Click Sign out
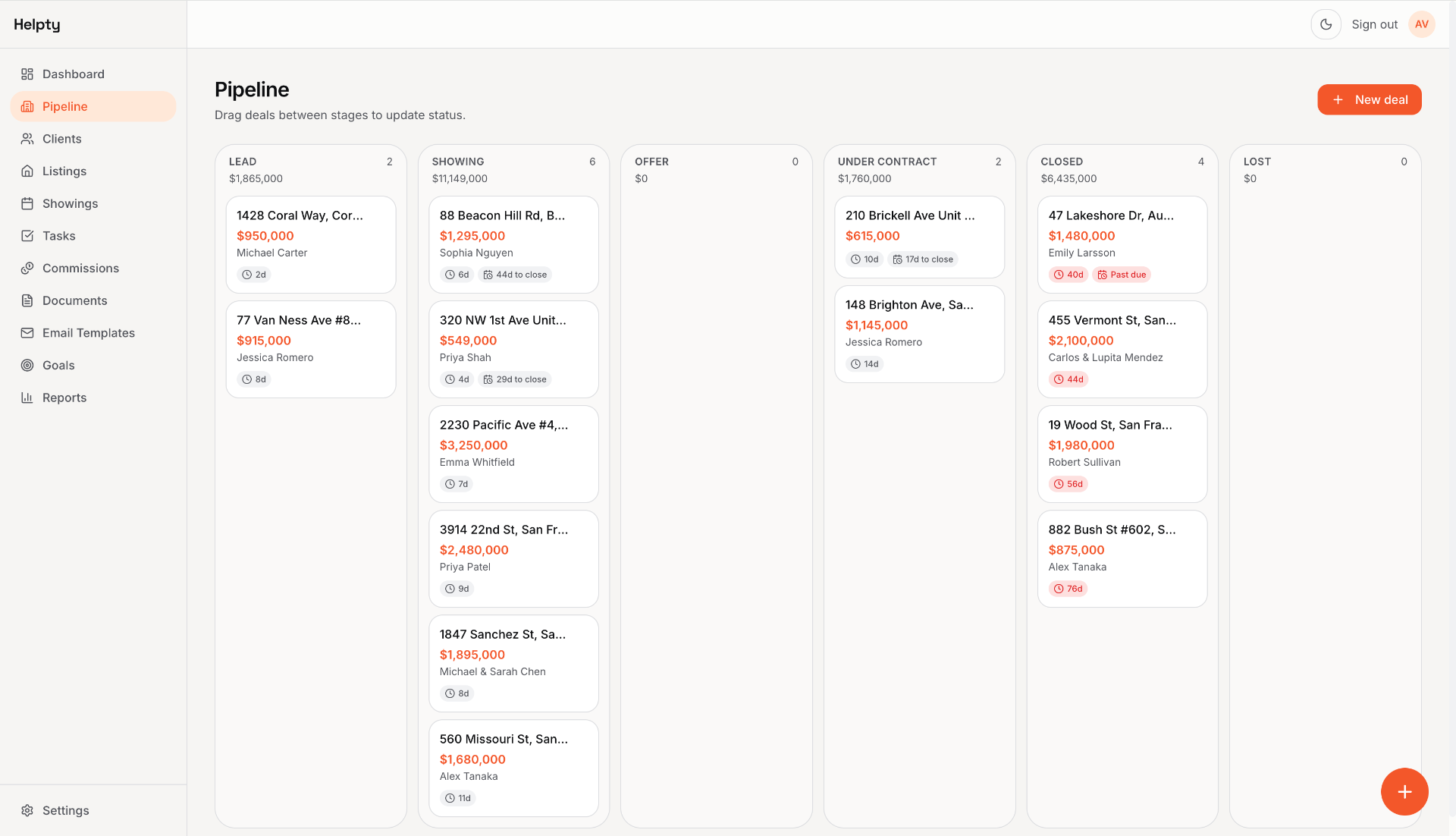Image resolution: width=1456 pixels, height=836 pixels. tap(1374, 24)
